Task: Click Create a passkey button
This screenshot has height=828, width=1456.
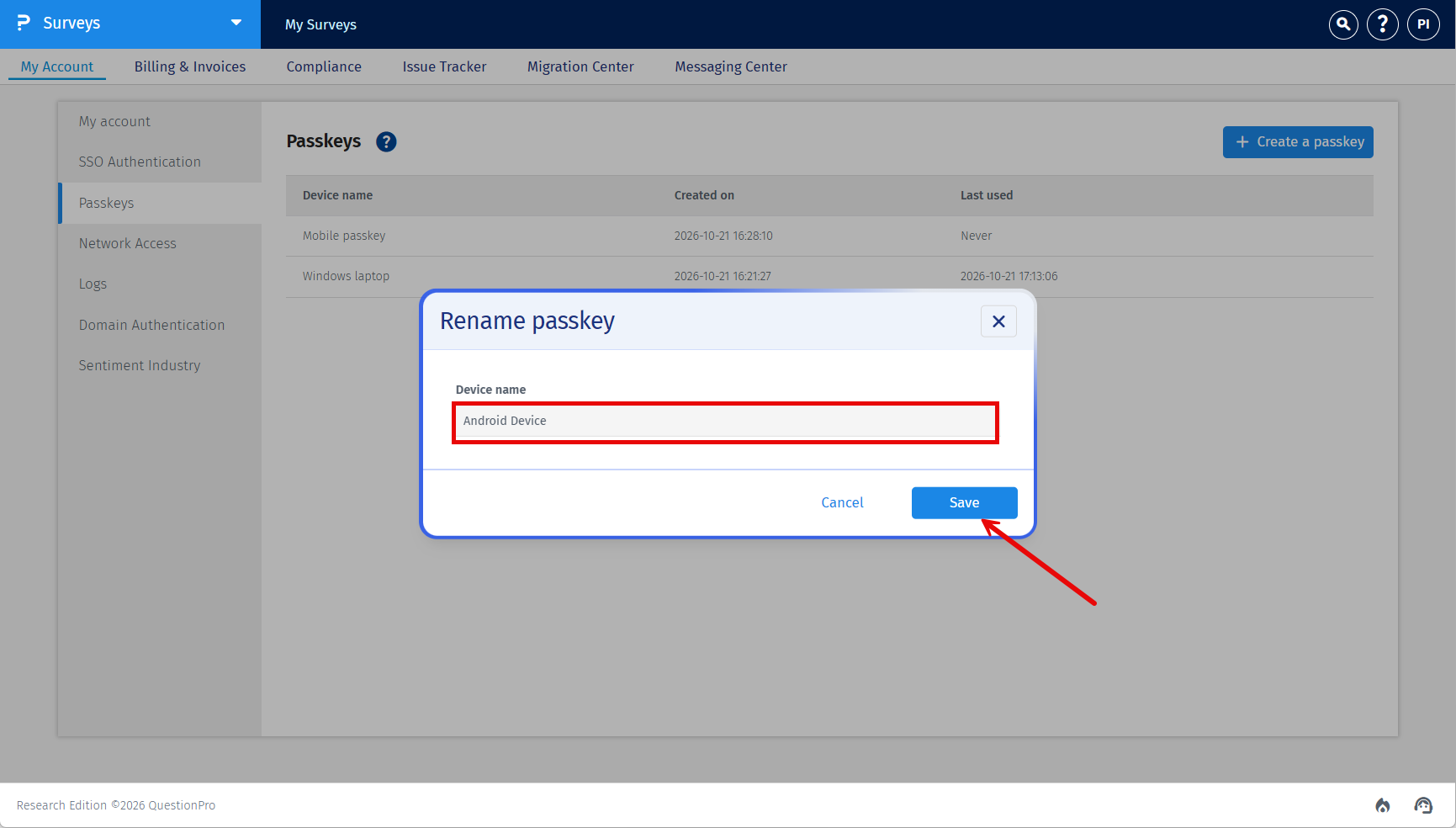Action: click(1298, 142)
